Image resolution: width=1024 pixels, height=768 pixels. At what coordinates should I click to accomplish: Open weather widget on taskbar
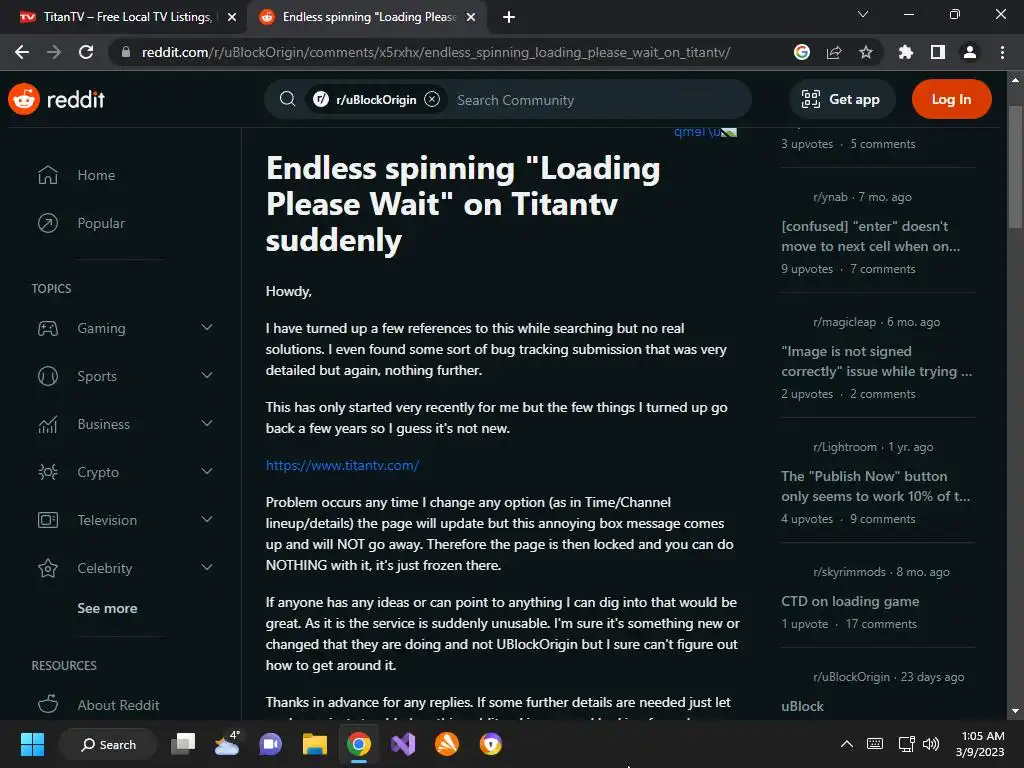click(x=227, y=744)
